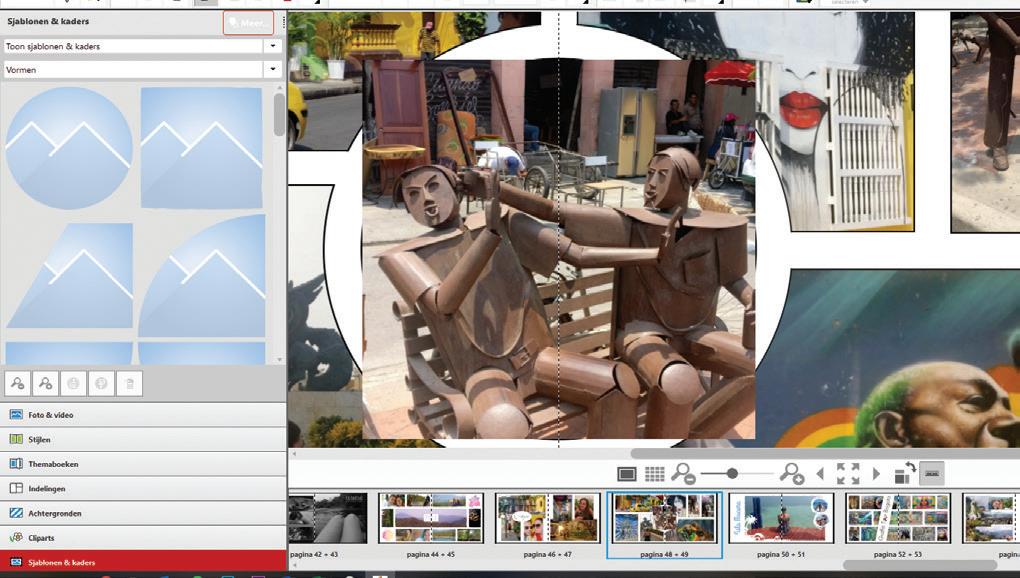Select thumbnail pagina 48 + 49

(664, 518)
